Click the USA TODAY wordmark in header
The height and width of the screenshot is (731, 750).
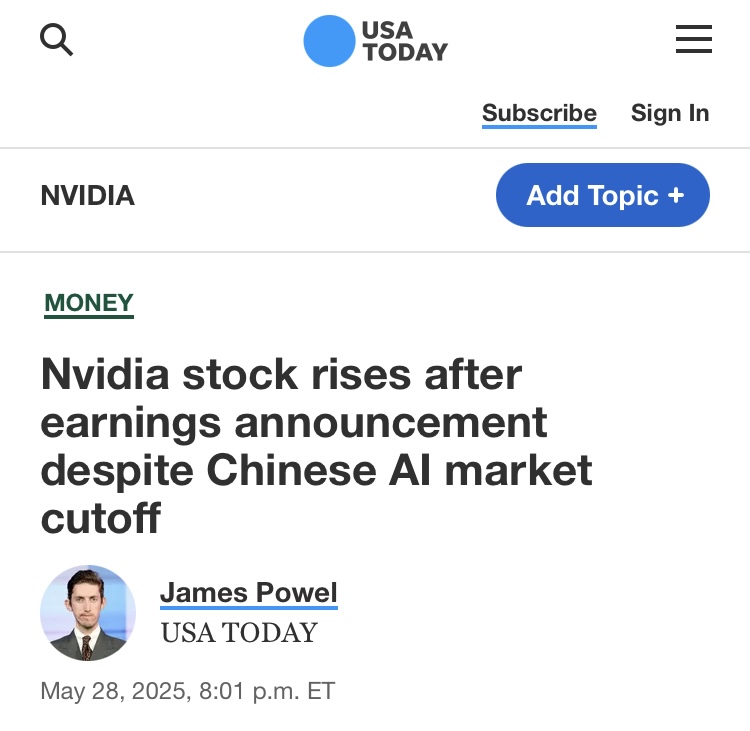coord(404,41)
